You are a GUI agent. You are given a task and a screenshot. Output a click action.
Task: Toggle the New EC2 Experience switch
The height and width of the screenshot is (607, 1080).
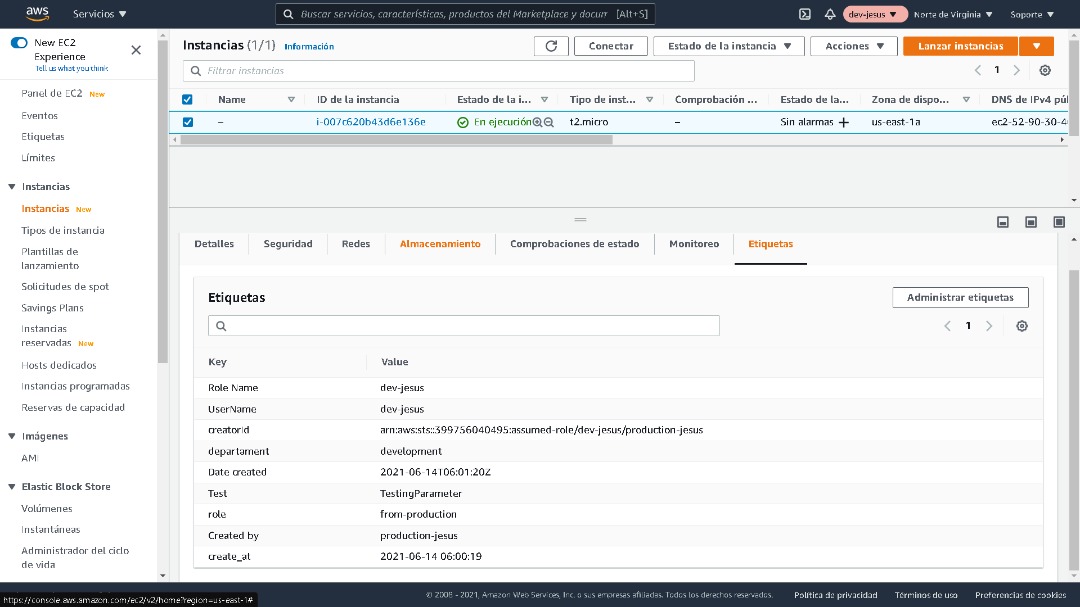tap(19, 43)
